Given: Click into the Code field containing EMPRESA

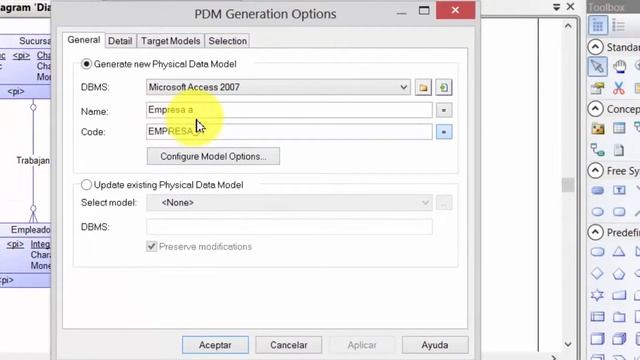Looking at the screenshot, I should click(289, 132).
